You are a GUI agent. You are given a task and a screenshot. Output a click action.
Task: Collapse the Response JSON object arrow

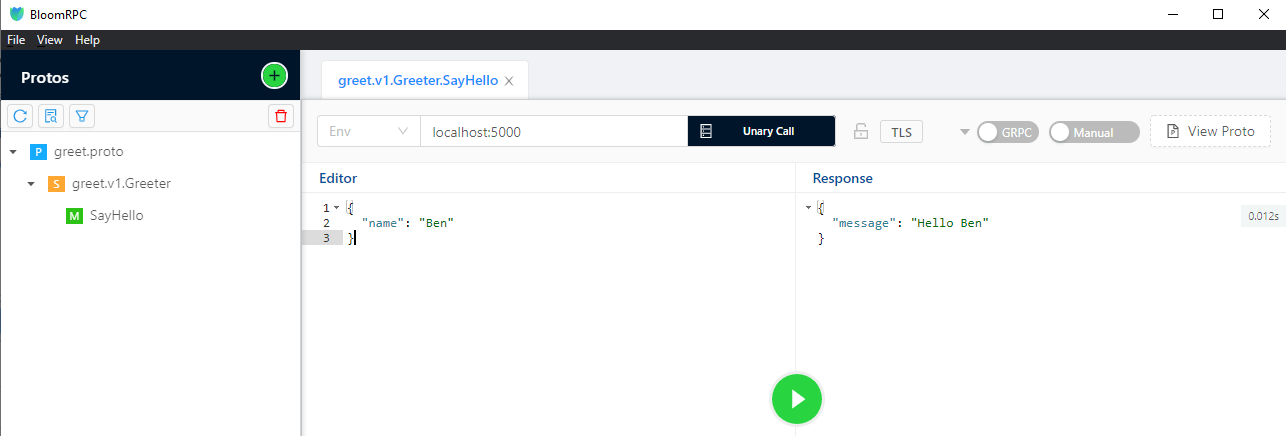pyautogui.click(x=808, y=207)
